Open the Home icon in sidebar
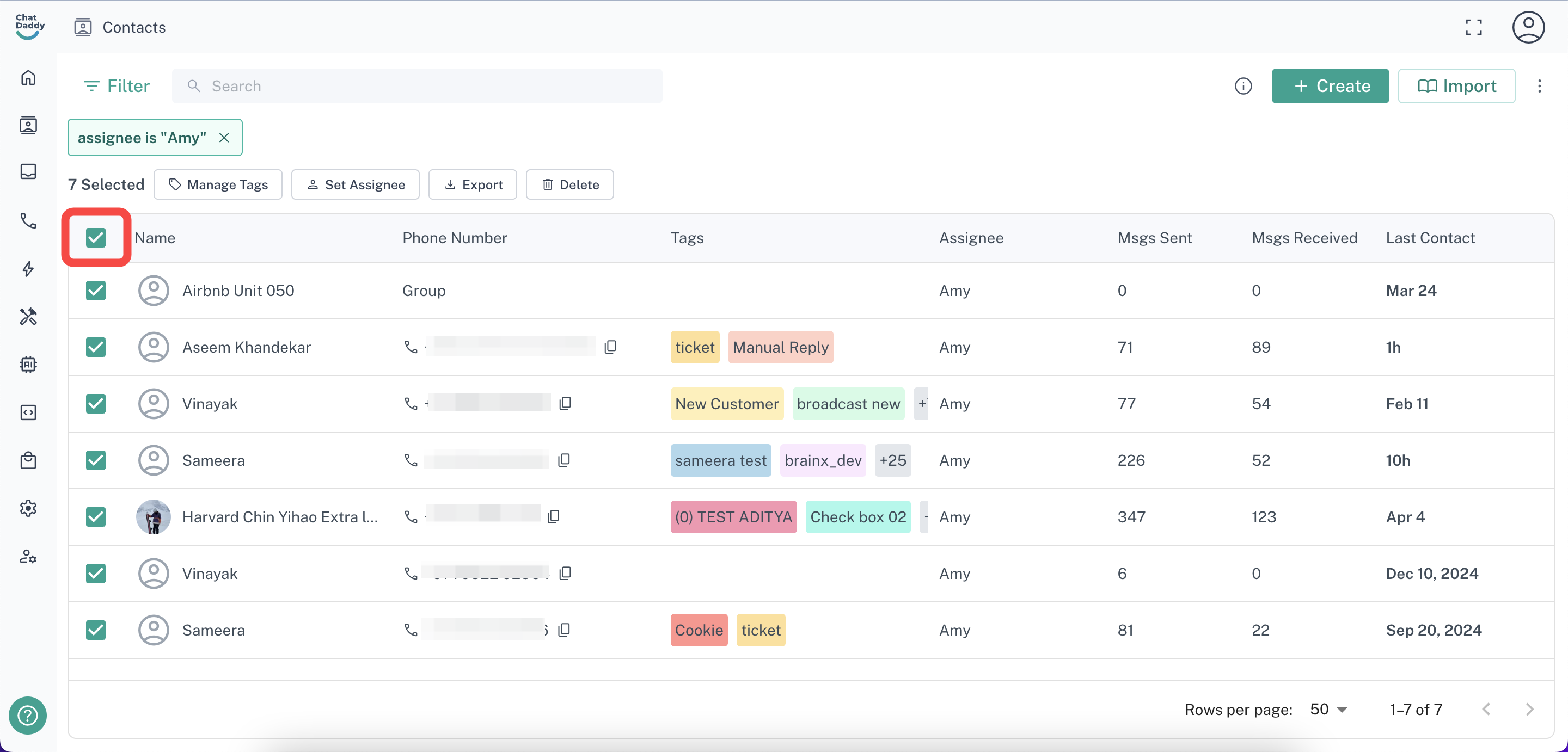The height and width of the screenshot is (752, 1568). click(28, 78)
